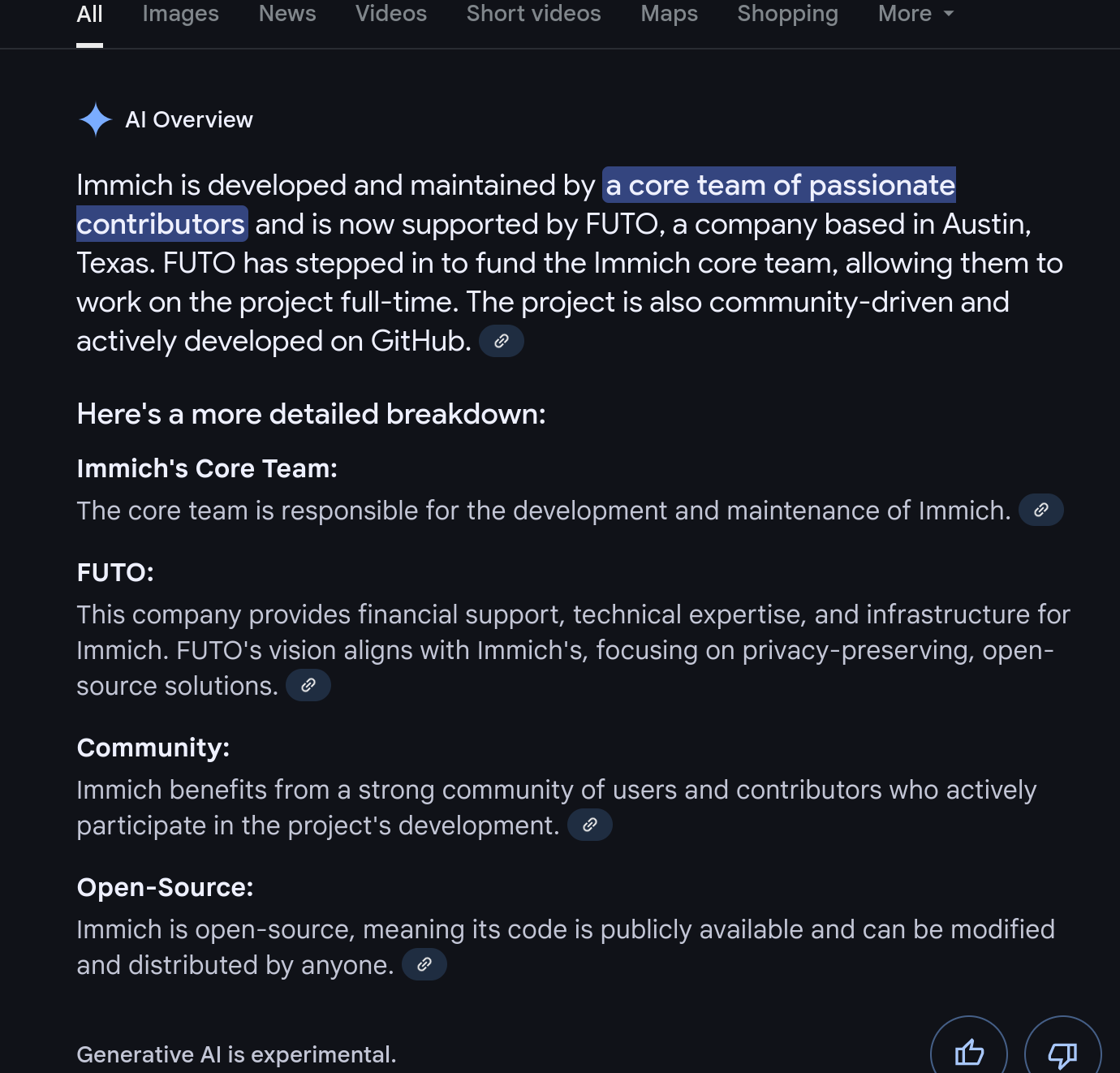Open source link for Core Team section
This screenshot has height=1073, width=1120.
1041,510
